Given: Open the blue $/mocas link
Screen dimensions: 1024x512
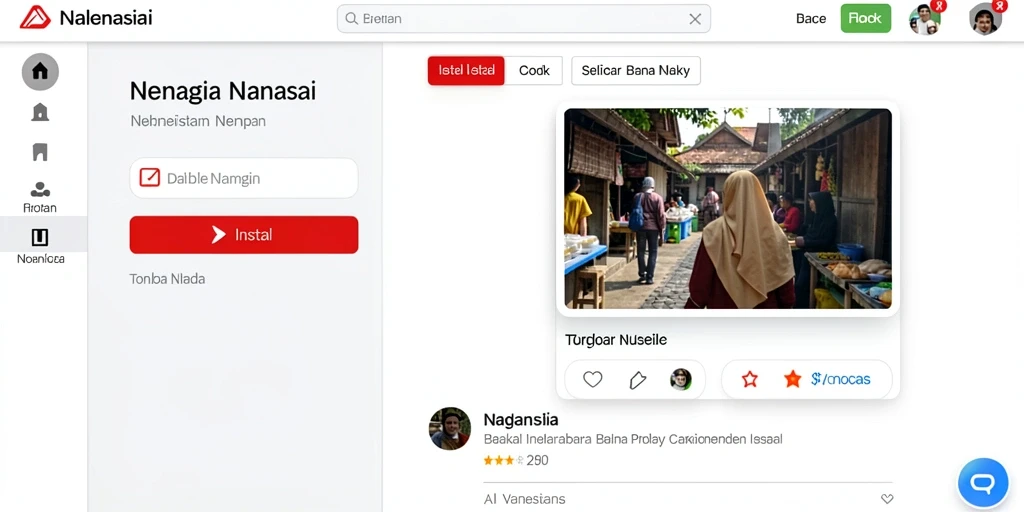Looking at the screenshot, I should point(840,379).
